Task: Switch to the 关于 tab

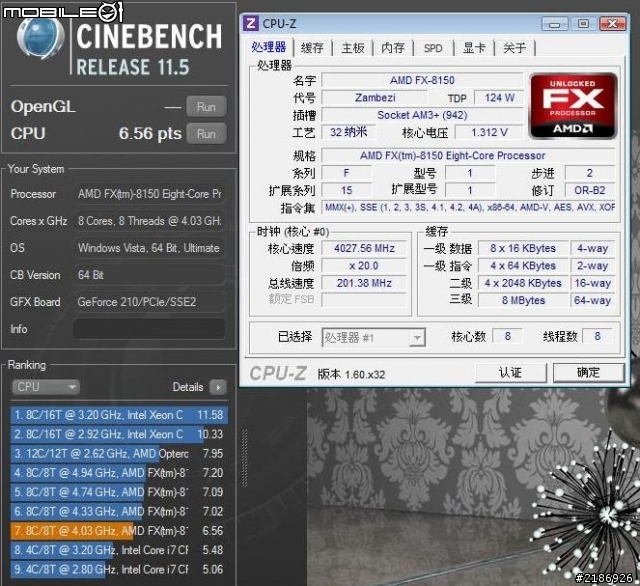Action: pyautogui.click(x=514, y=48)
